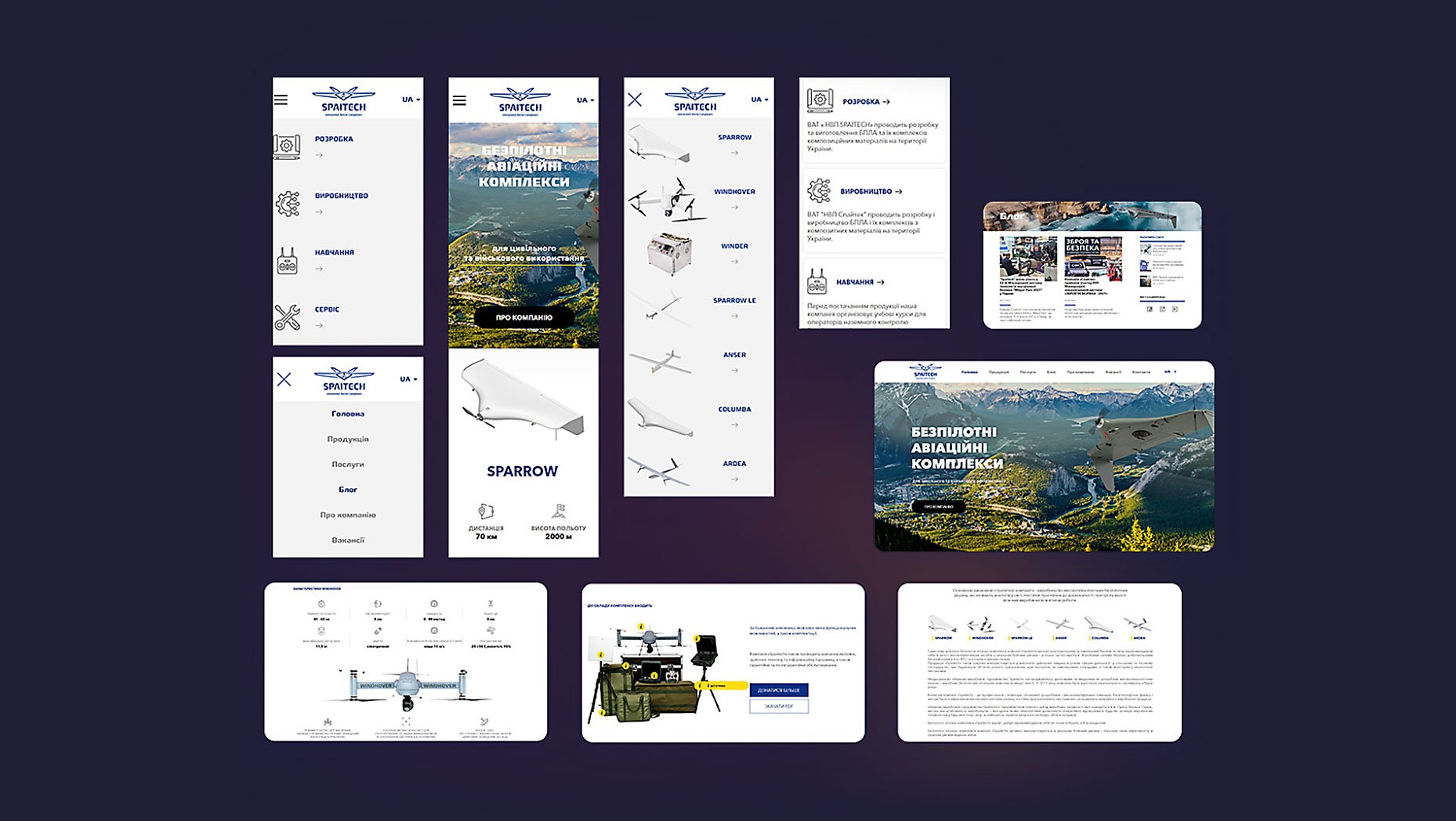Open hamburger menu above the hero banner mockup

(x=459, y=100)
